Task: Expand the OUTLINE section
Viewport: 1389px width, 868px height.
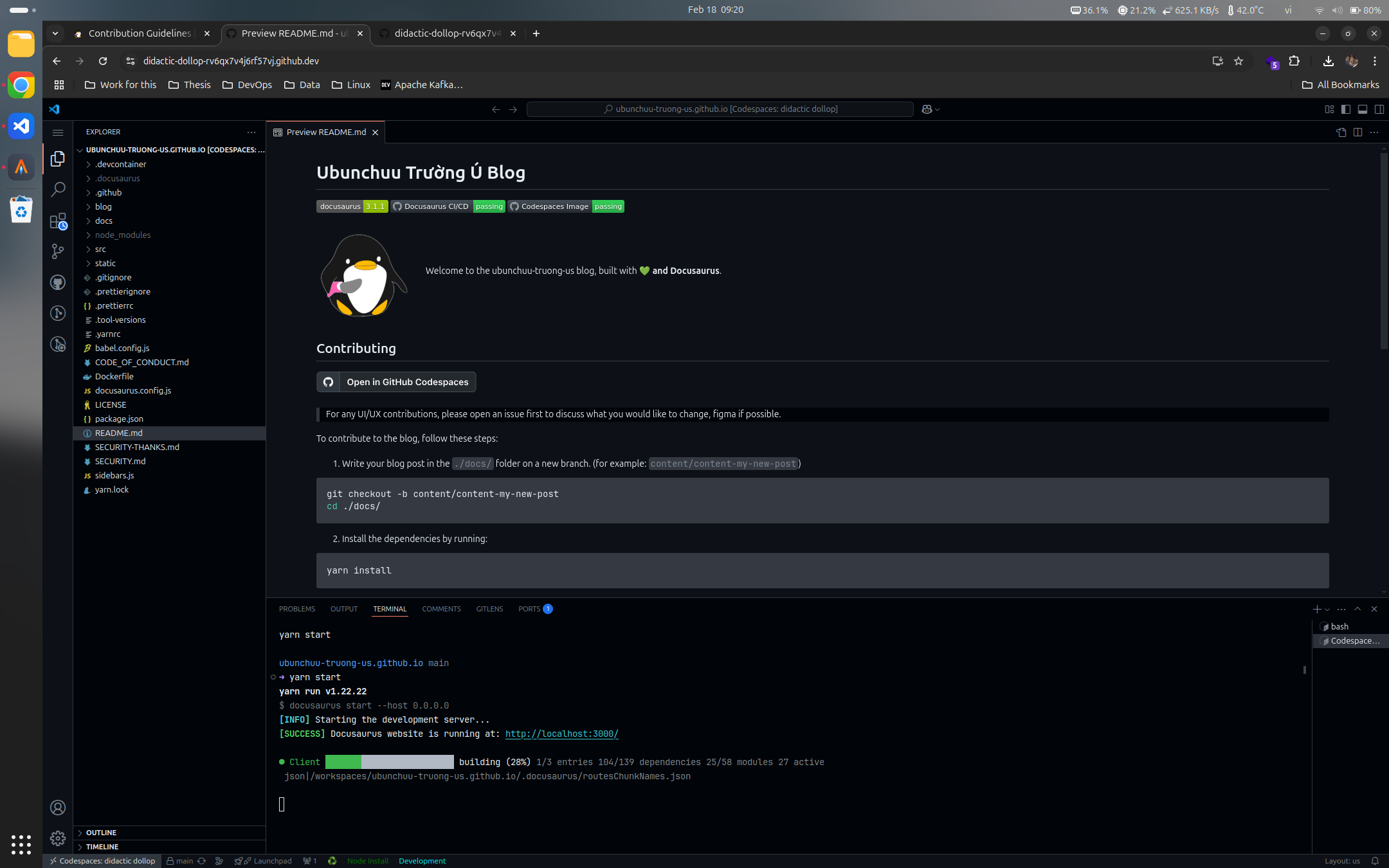Action: pyautogui.click(x=100, y=833)
